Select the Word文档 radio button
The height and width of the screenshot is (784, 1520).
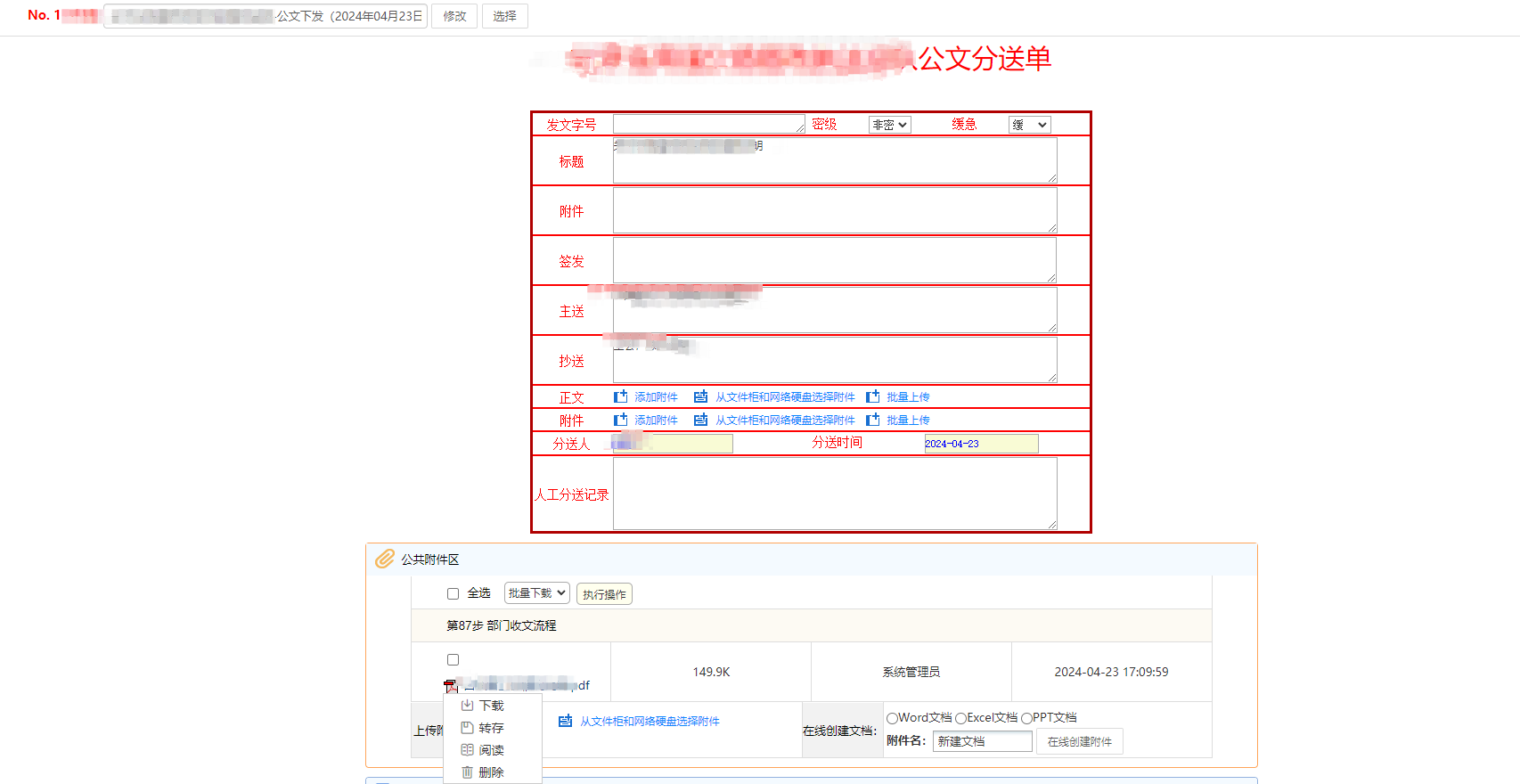point(892,718)
